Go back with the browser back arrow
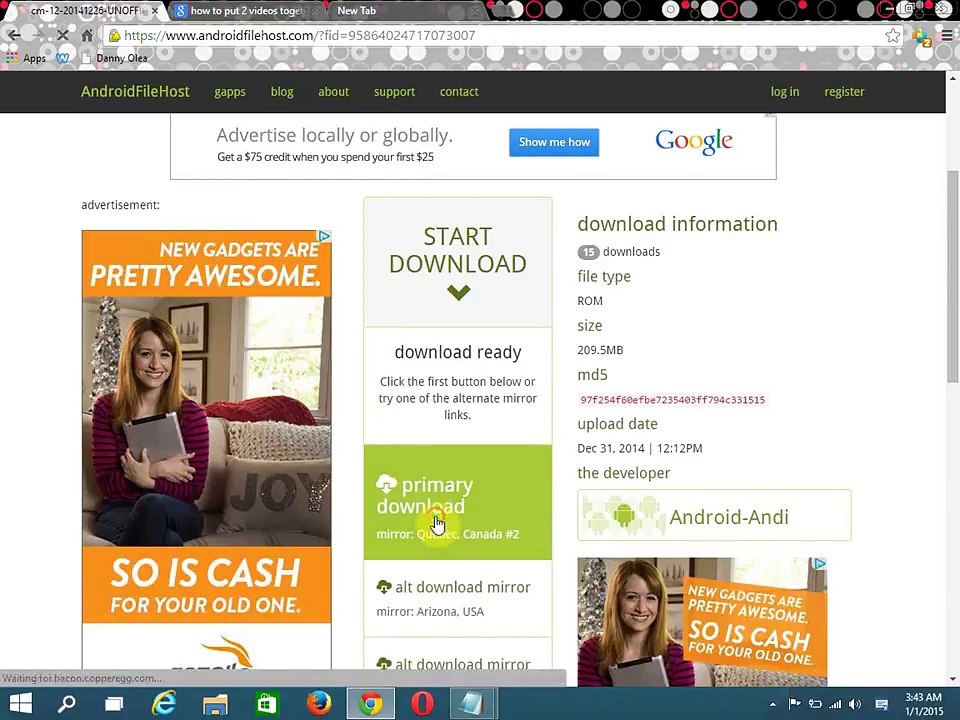The image size is (960, 720). 14,35
